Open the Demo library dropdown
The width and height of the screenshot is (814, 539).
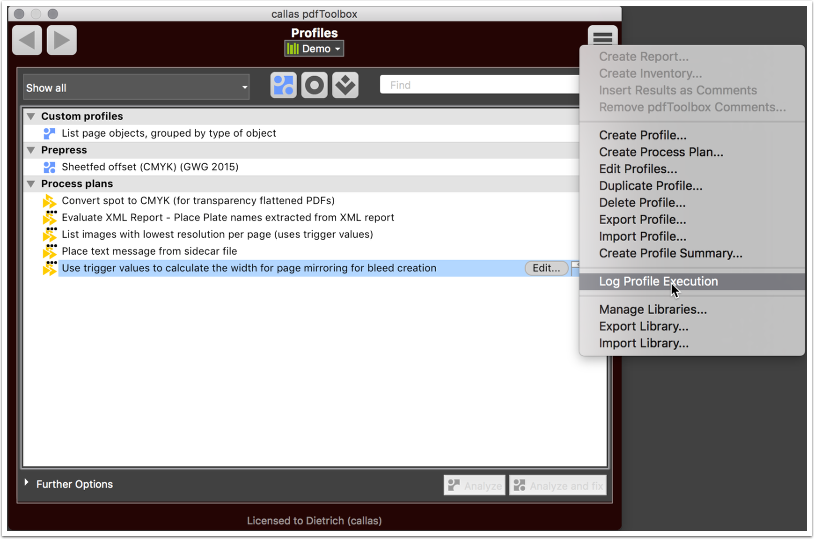click(314, 49)
